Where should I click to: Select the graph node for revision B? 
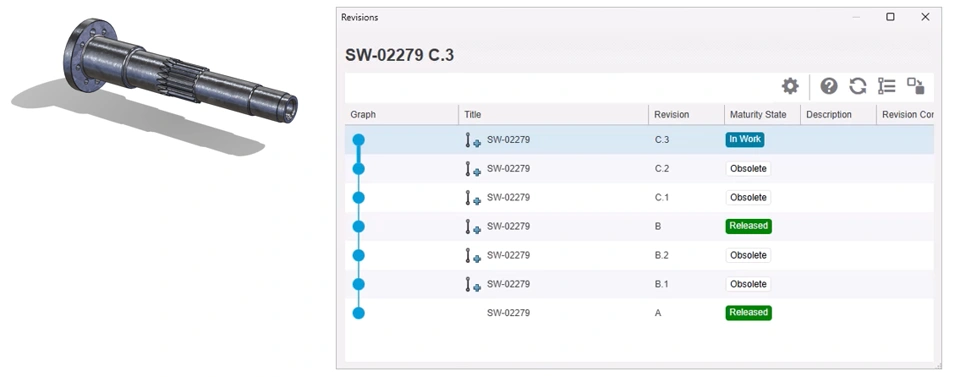(359, 226)
